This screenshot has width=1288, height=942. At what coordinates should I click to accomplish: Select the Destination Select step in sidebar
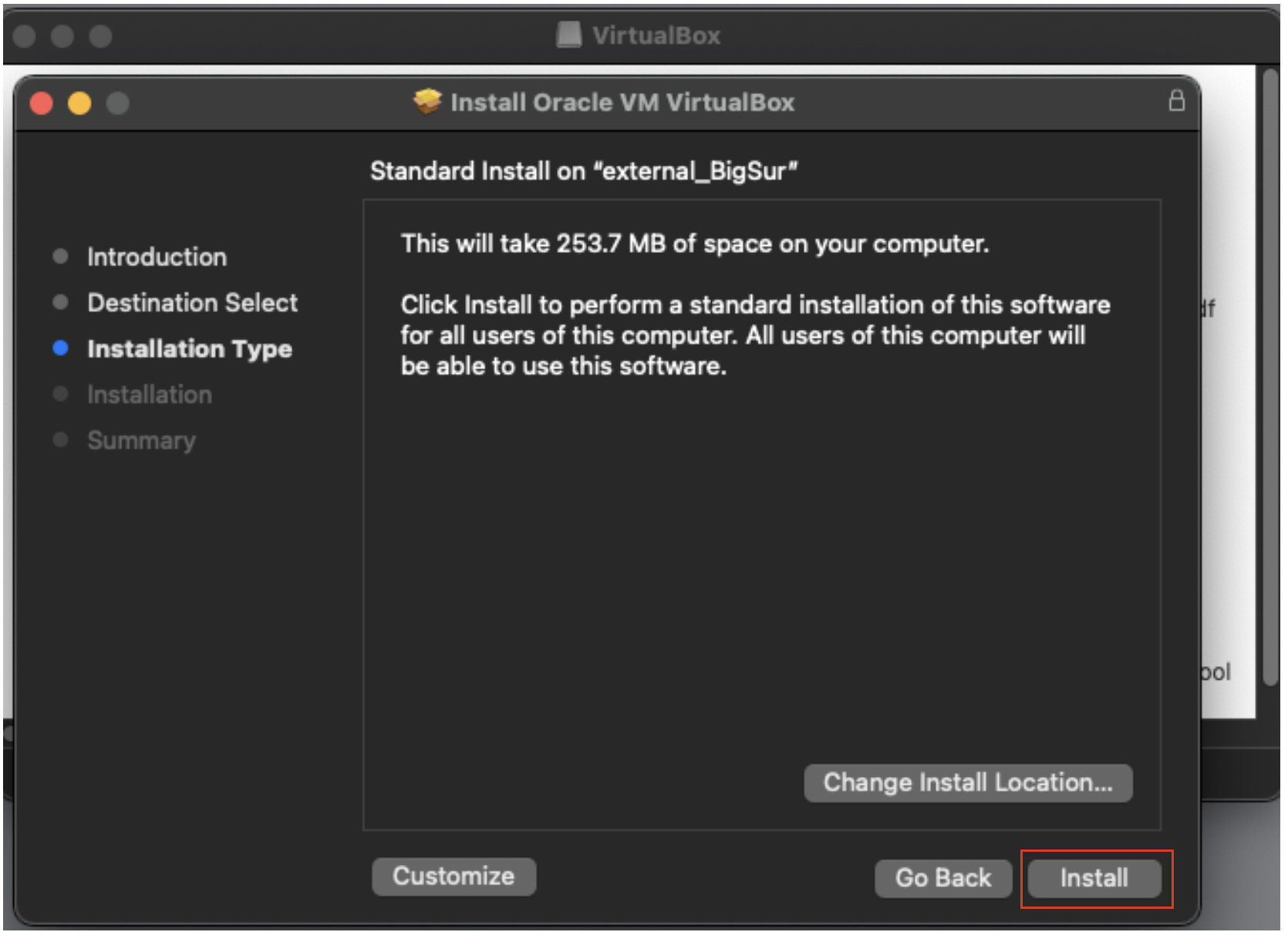(x=192, y=303)
